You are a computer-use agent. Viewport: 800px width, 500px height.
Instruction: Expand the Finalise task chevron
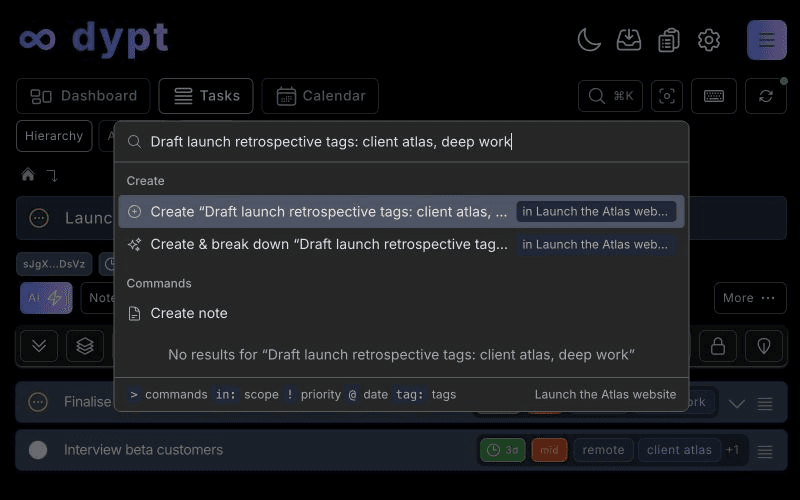tap(736, 404)
